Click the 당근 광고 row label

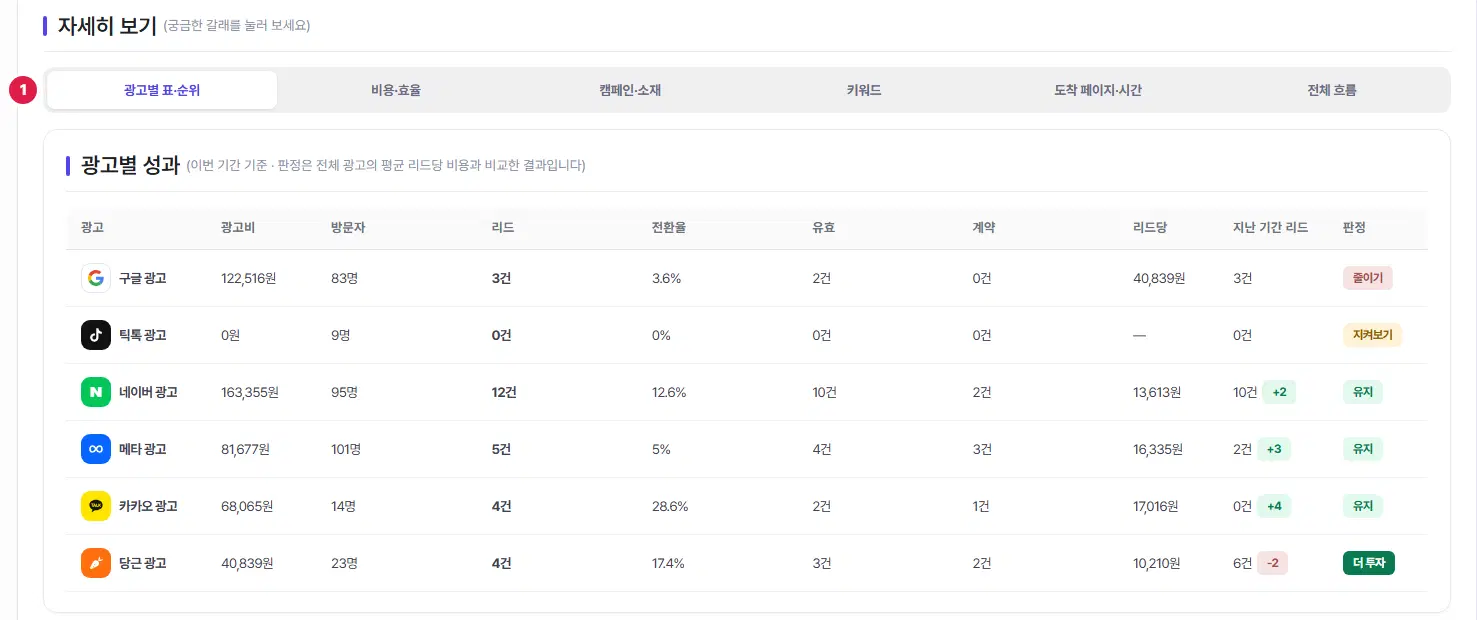click(x=143, y=563)
